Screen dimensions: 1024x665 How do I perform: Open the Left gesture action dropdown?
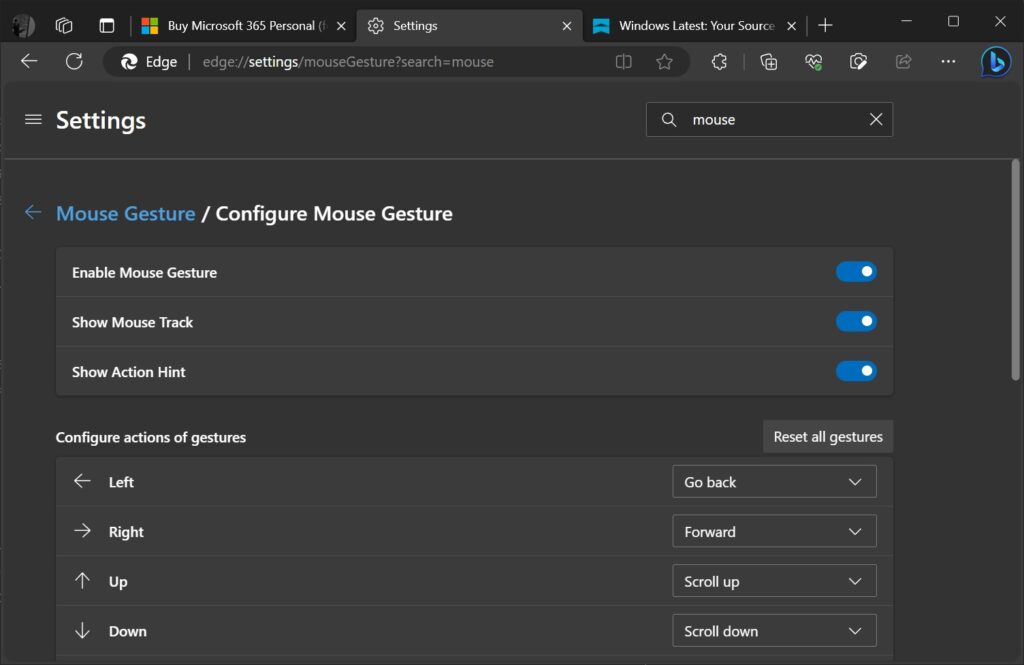point(774,481)
